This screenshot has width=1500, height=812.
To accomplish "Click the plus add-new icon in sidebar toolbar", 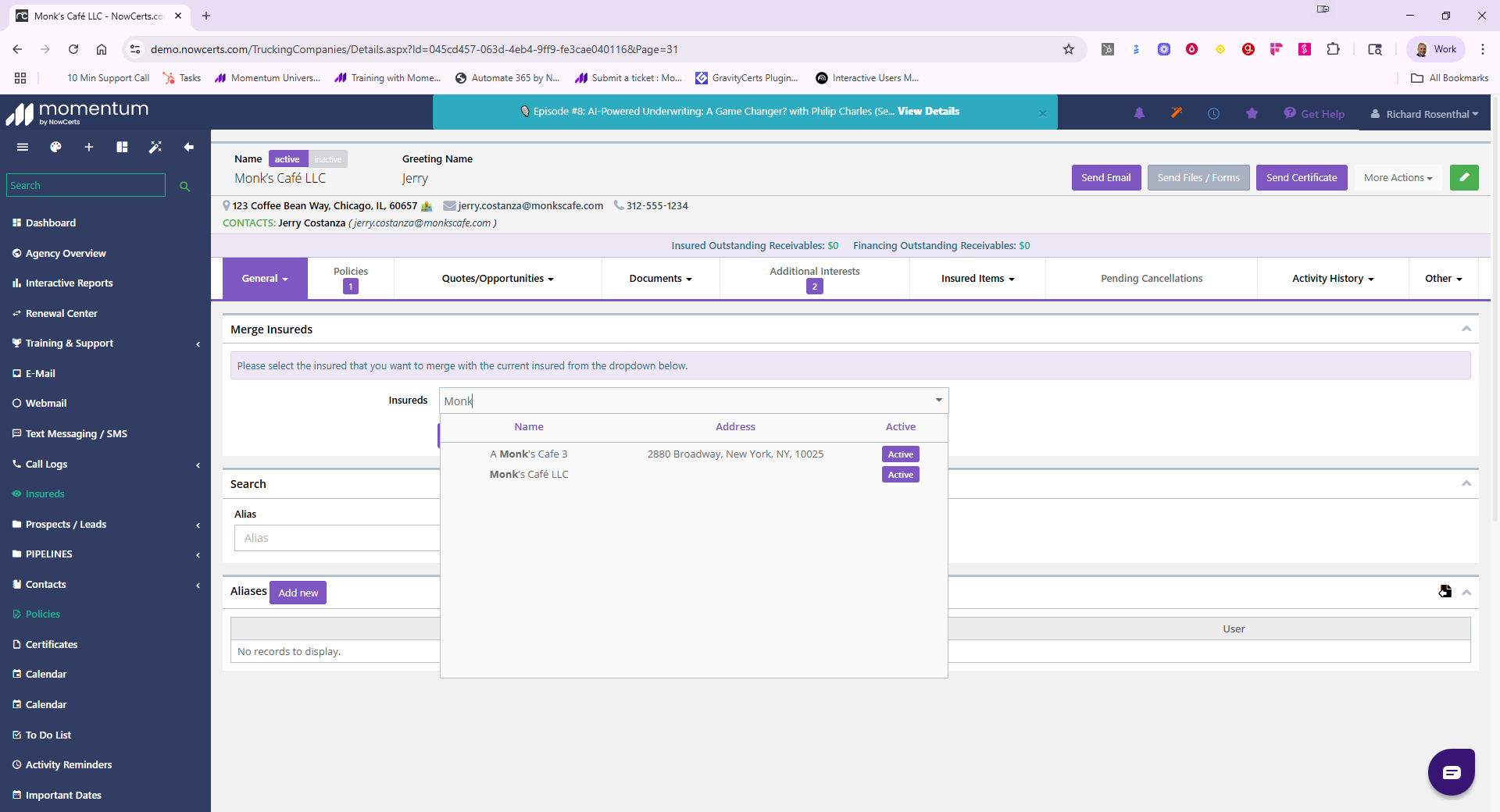I will coord(89,147).
